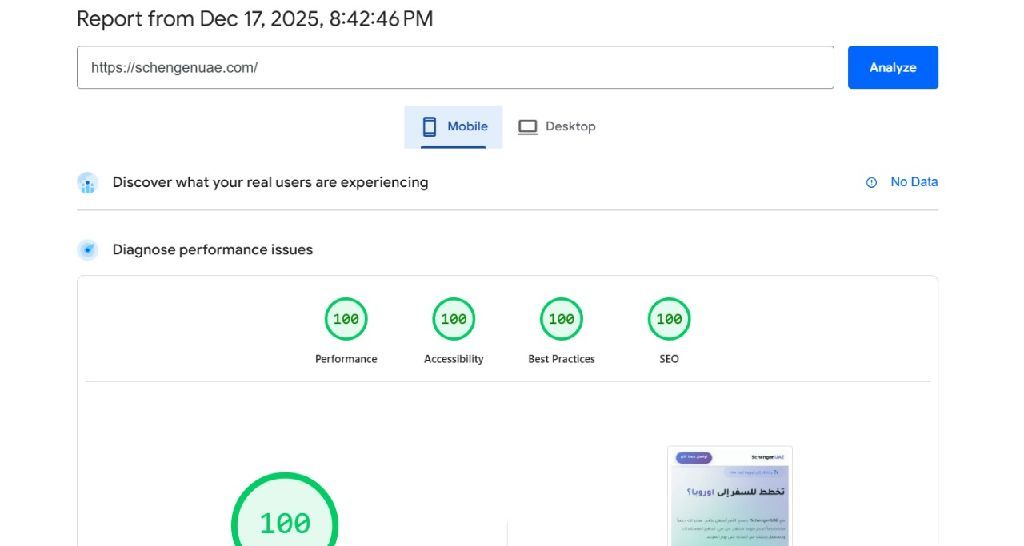Image resolution: width=1024 pixels, height=546 pixels.
Task: Click the mobile phone icon
Action: pos(430,127)
